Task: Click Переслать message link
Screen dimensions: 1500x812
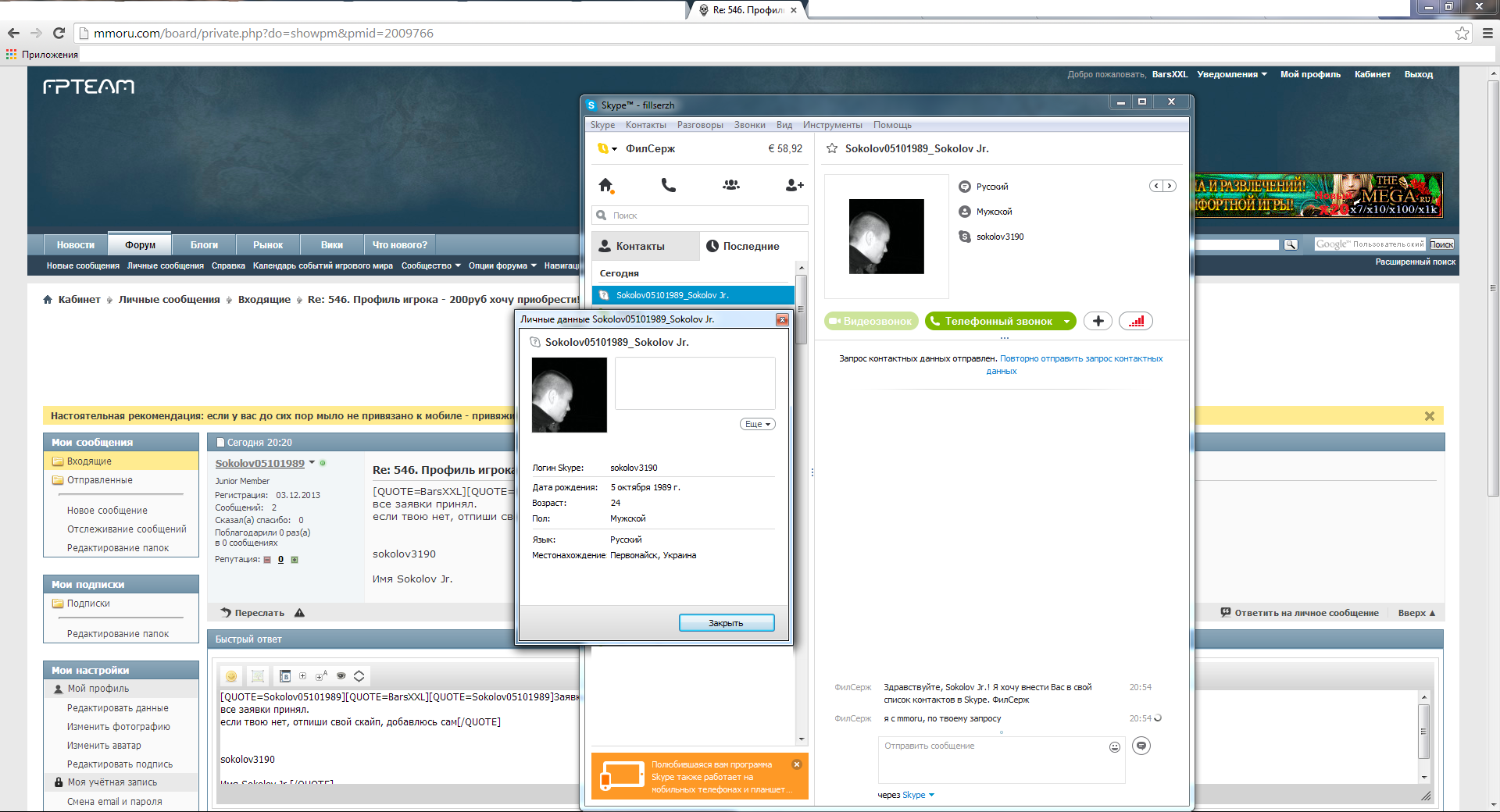Action: 252,613
